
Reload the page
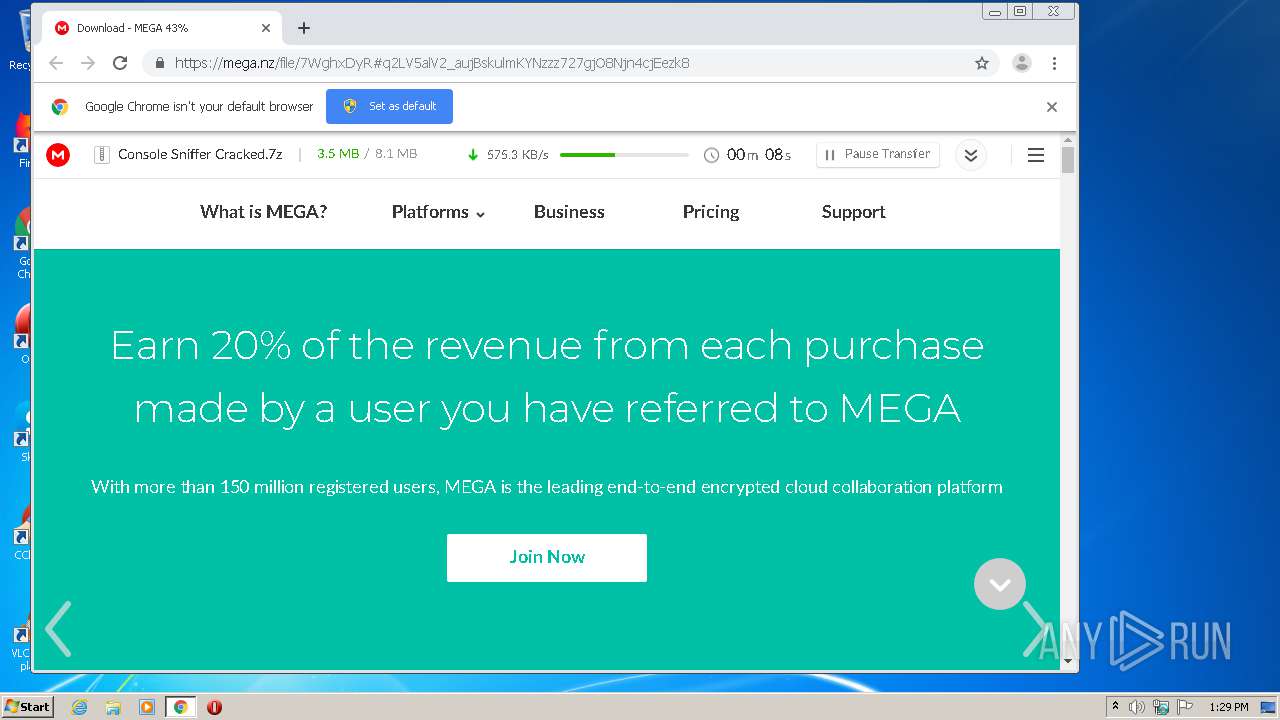120,63
